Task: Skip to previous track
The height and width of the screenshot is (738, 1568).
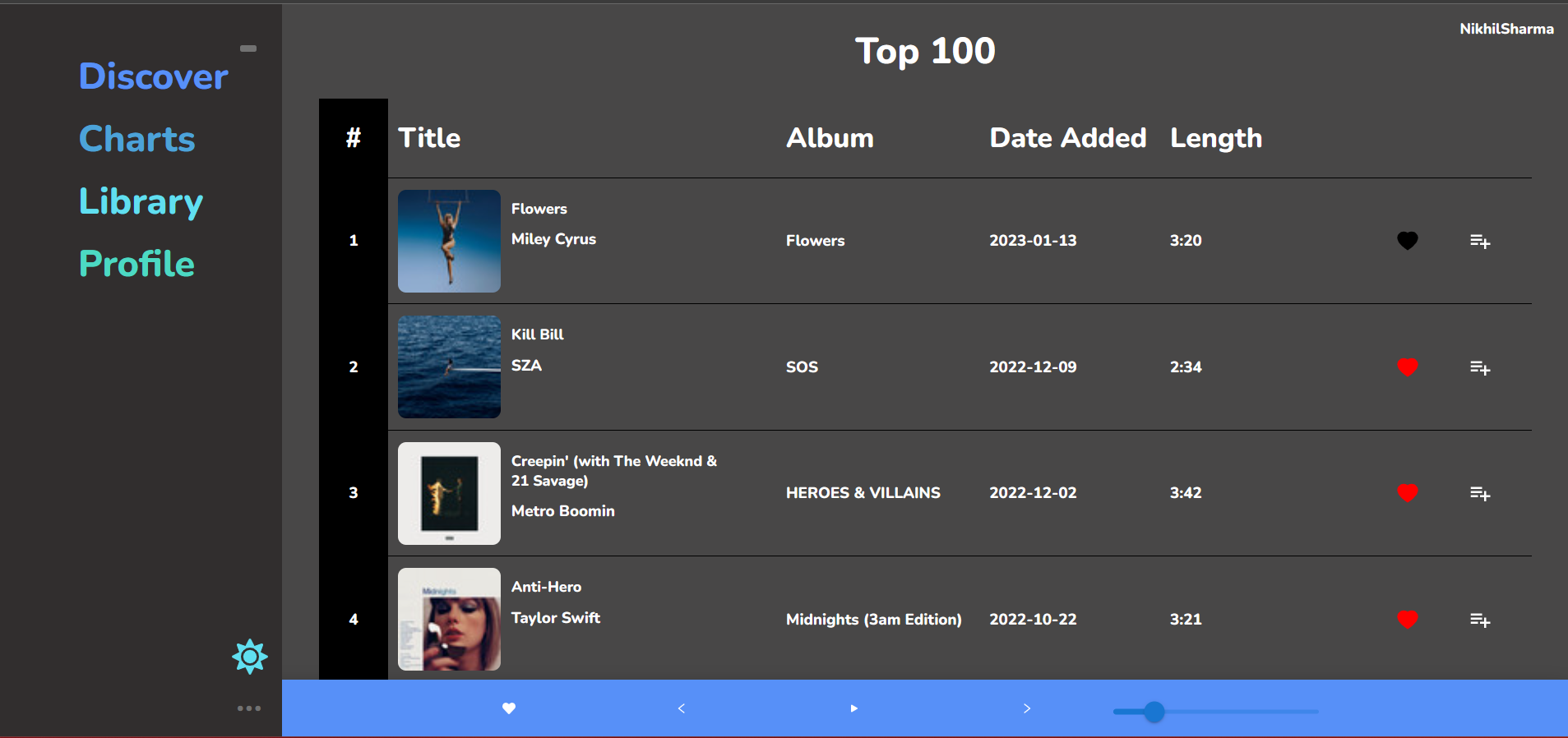Action: click(x=681, y=708)
